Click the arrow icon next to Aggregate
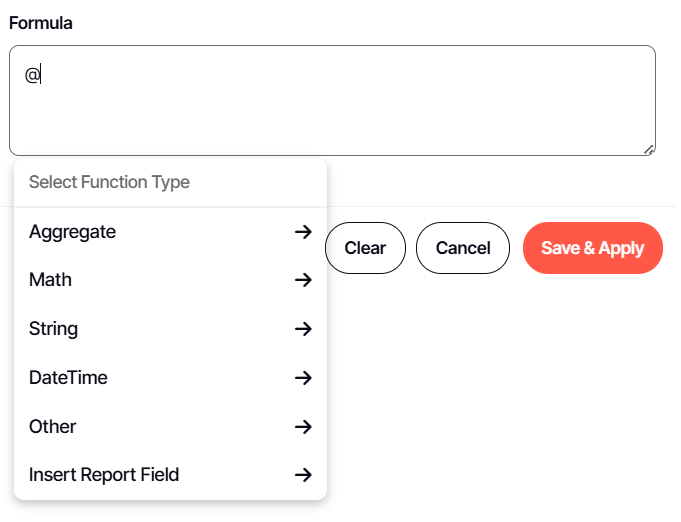This screenshot has height=522, width=681. click(303, 232)
